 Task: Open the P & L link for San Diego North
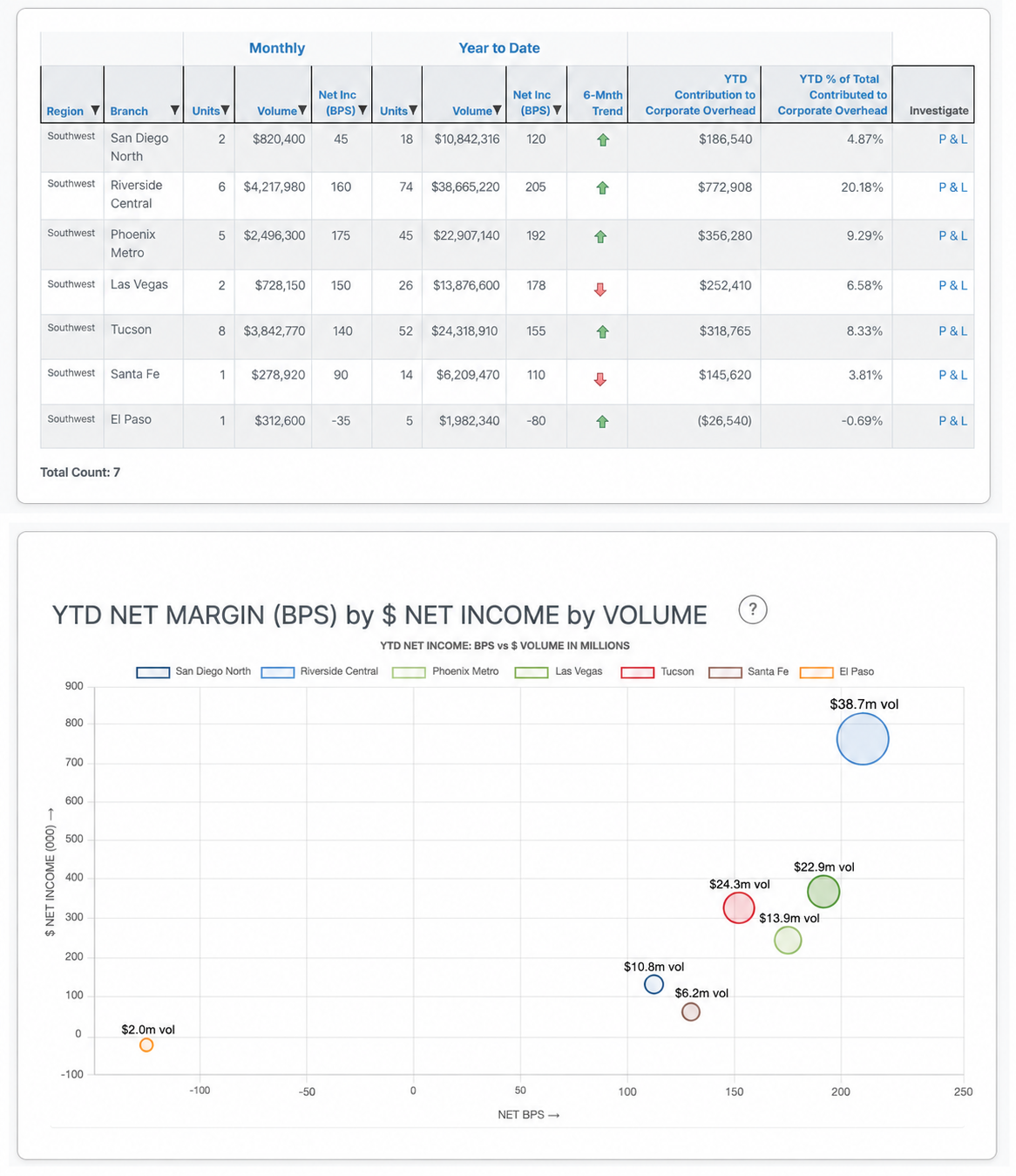952,139
